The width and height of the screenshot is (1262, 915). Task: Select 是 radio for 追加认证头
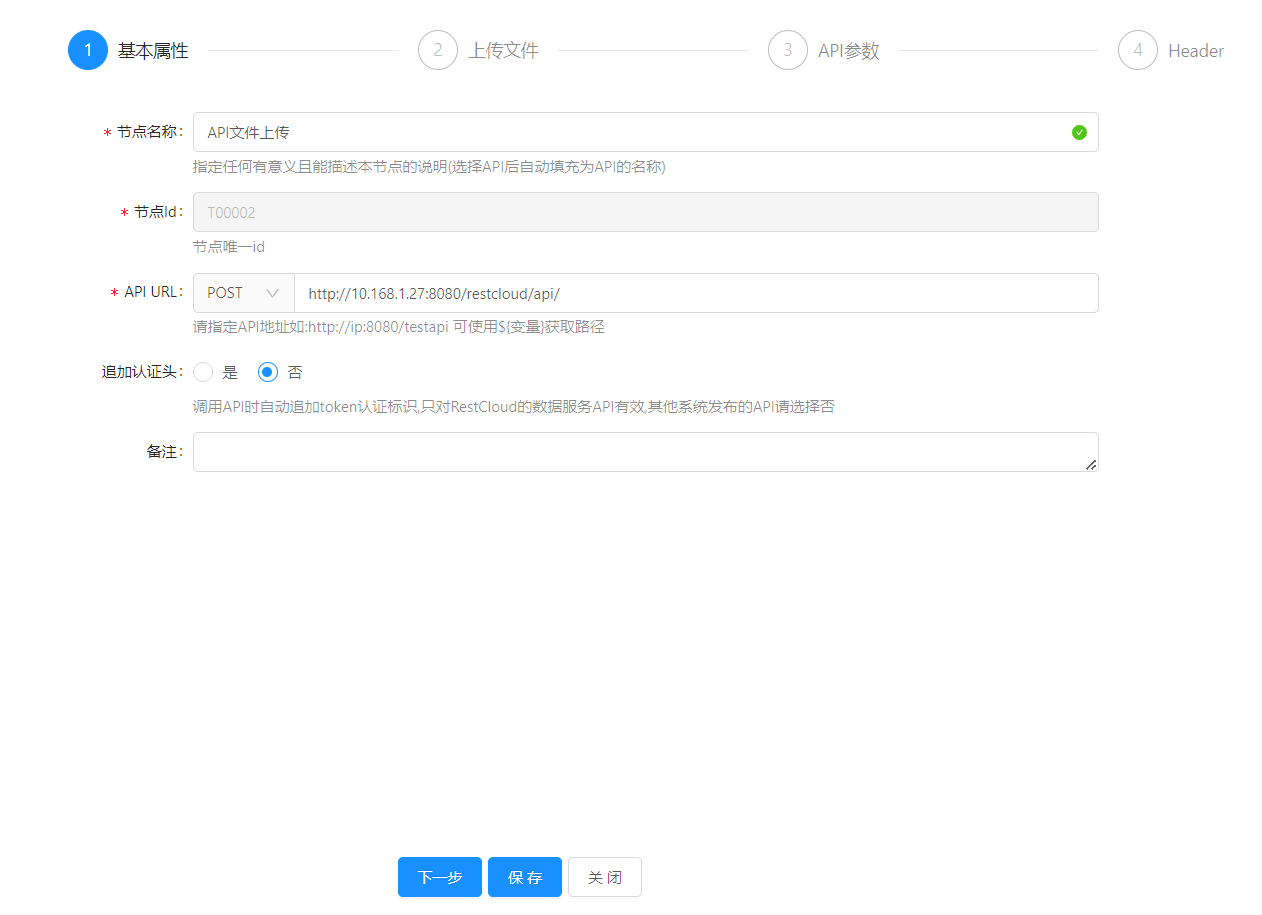tap(203, 372)
